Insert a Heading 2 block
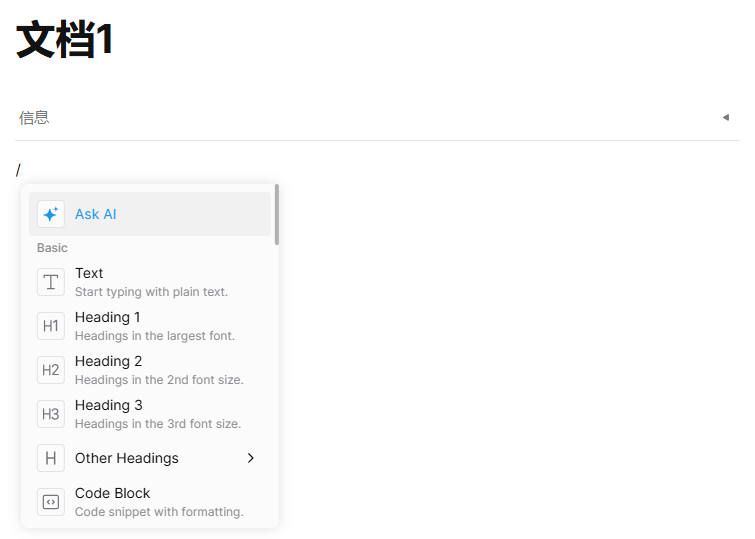 (150, 370)
